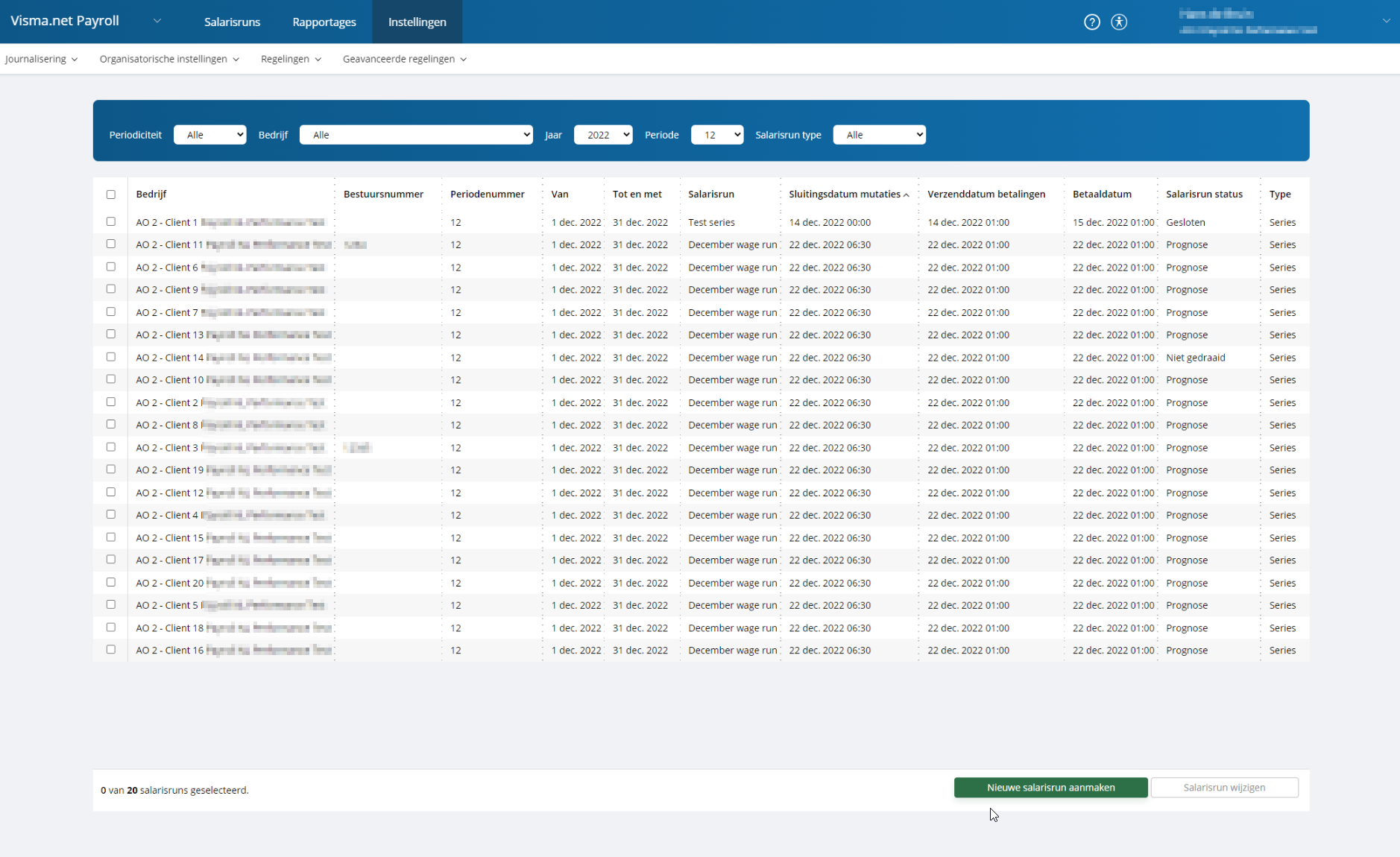Toggle checkbox for AO 2 - Client 16

tap(111, 650)
